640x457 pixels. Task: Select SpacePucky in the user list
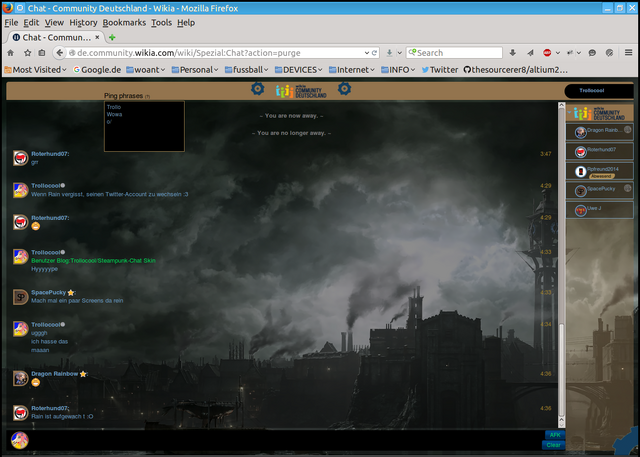(x=599, y=191)
